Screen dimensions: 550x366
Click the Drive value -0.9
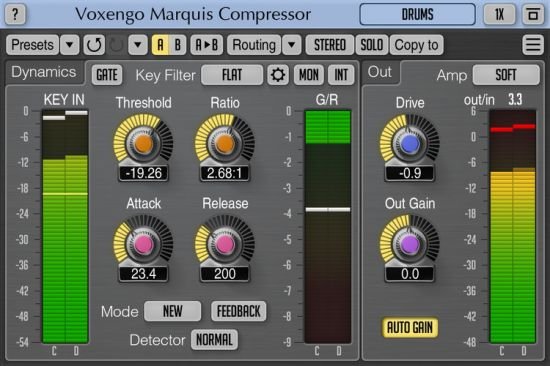pos(410,173)
